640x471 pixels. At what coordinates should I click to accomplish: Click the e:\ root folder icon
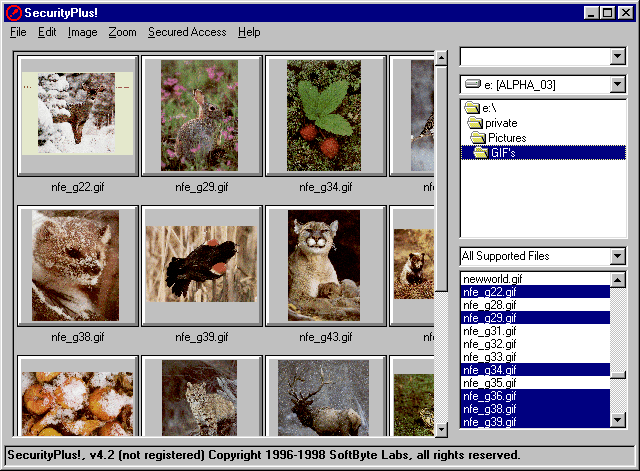click(x=472, y=108)
